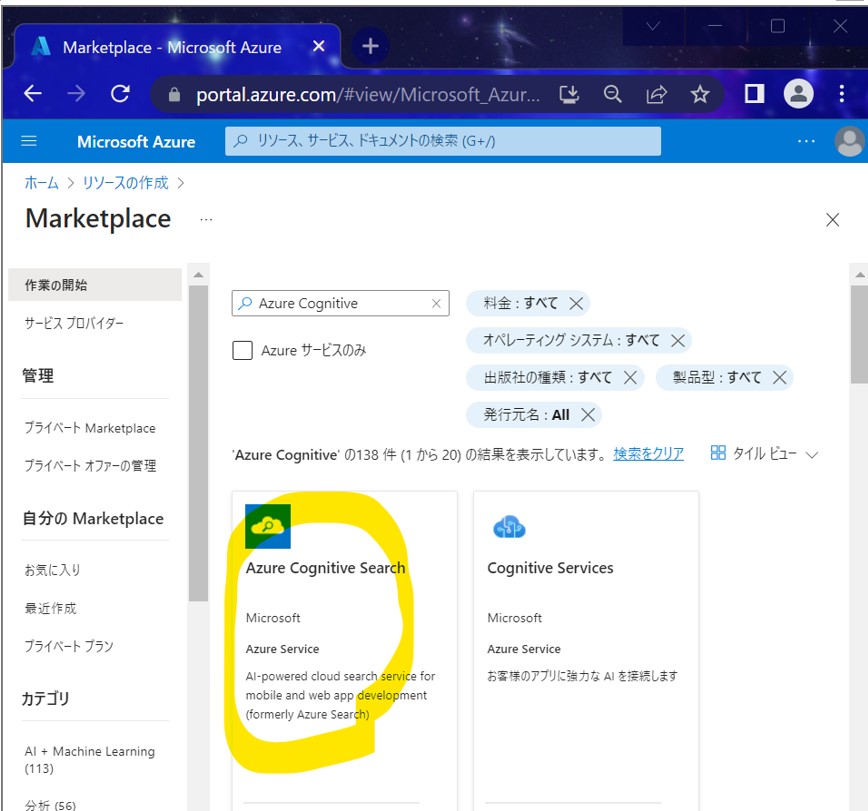
Task: Remove the 製品型 filter
Action: coord(779,378)
